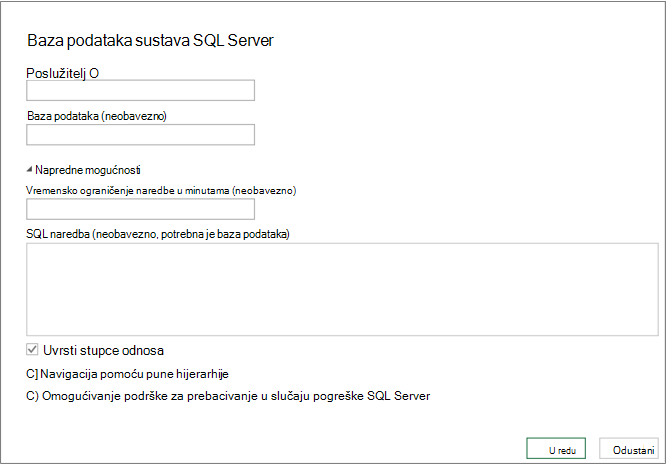Click the Vremensko ograničenje naredbe u minutama label

(161, 190)
